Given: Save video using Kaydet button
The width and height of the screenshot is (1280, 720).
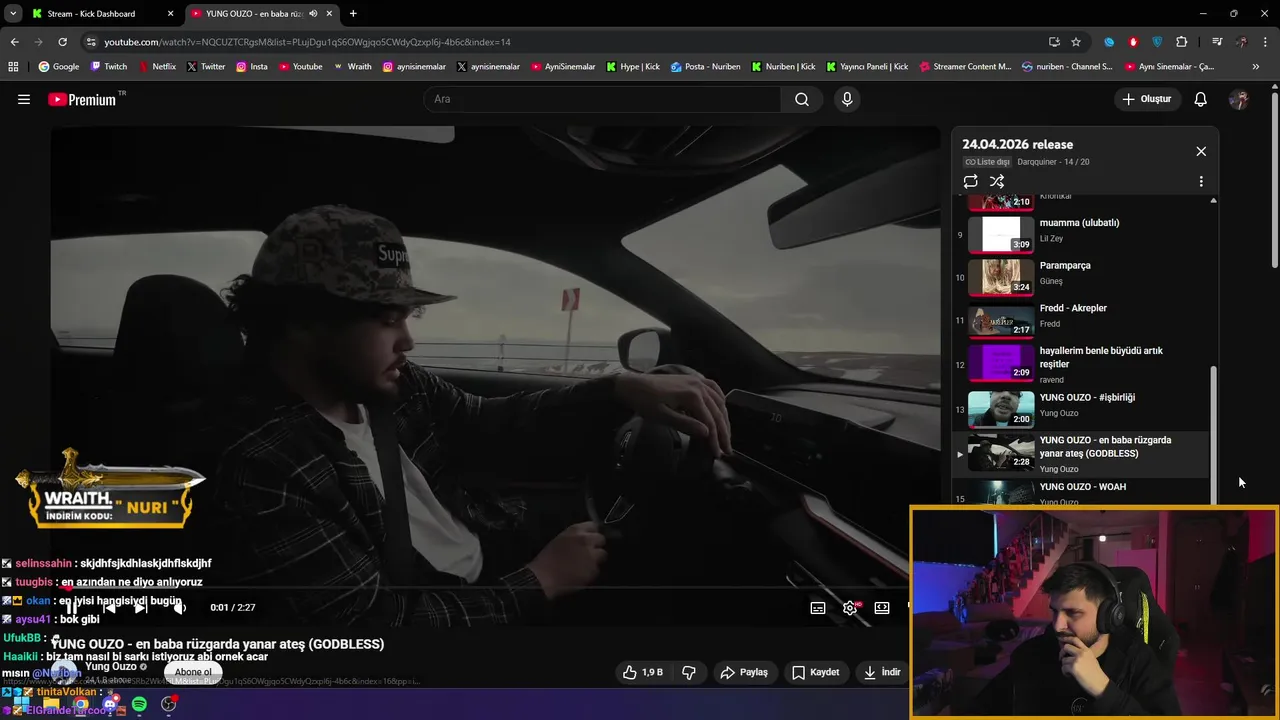Looking at the screenshot, I should tap(816, 672).
